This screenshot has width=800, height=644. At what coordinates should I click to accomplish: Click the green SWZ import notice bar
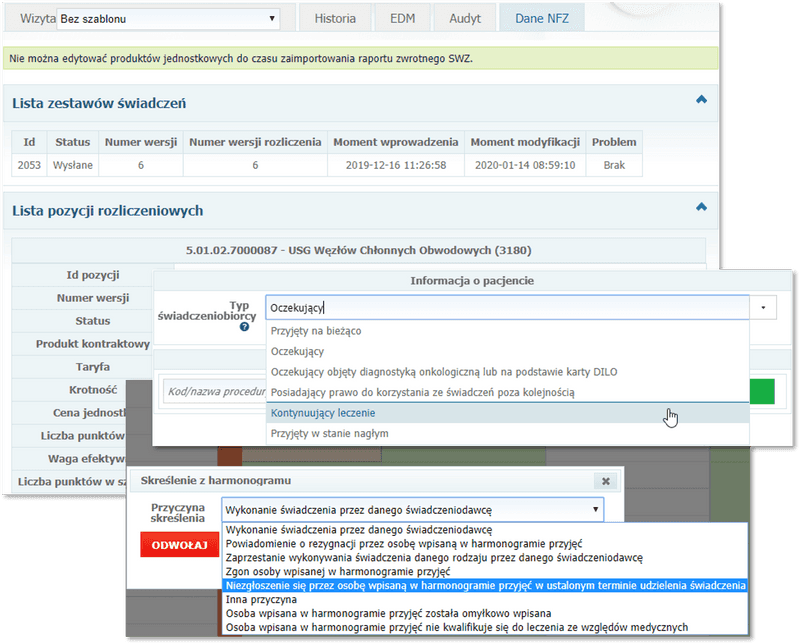(x=360, y=58)
